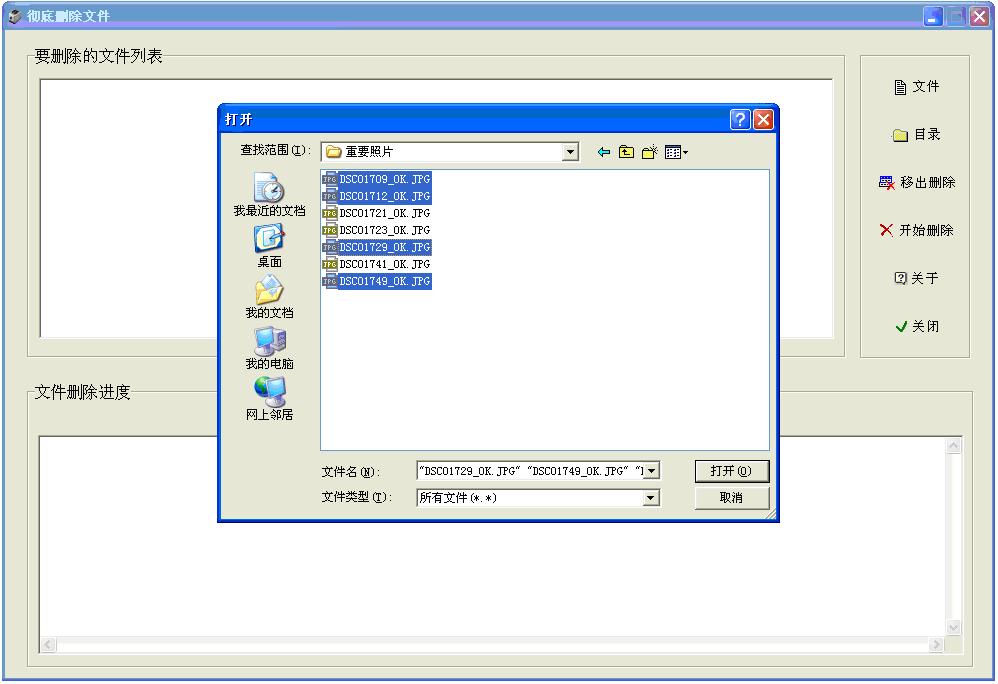
Task: Minimize the 彻底删除文件 main window
Action: [x=933, y=17]
